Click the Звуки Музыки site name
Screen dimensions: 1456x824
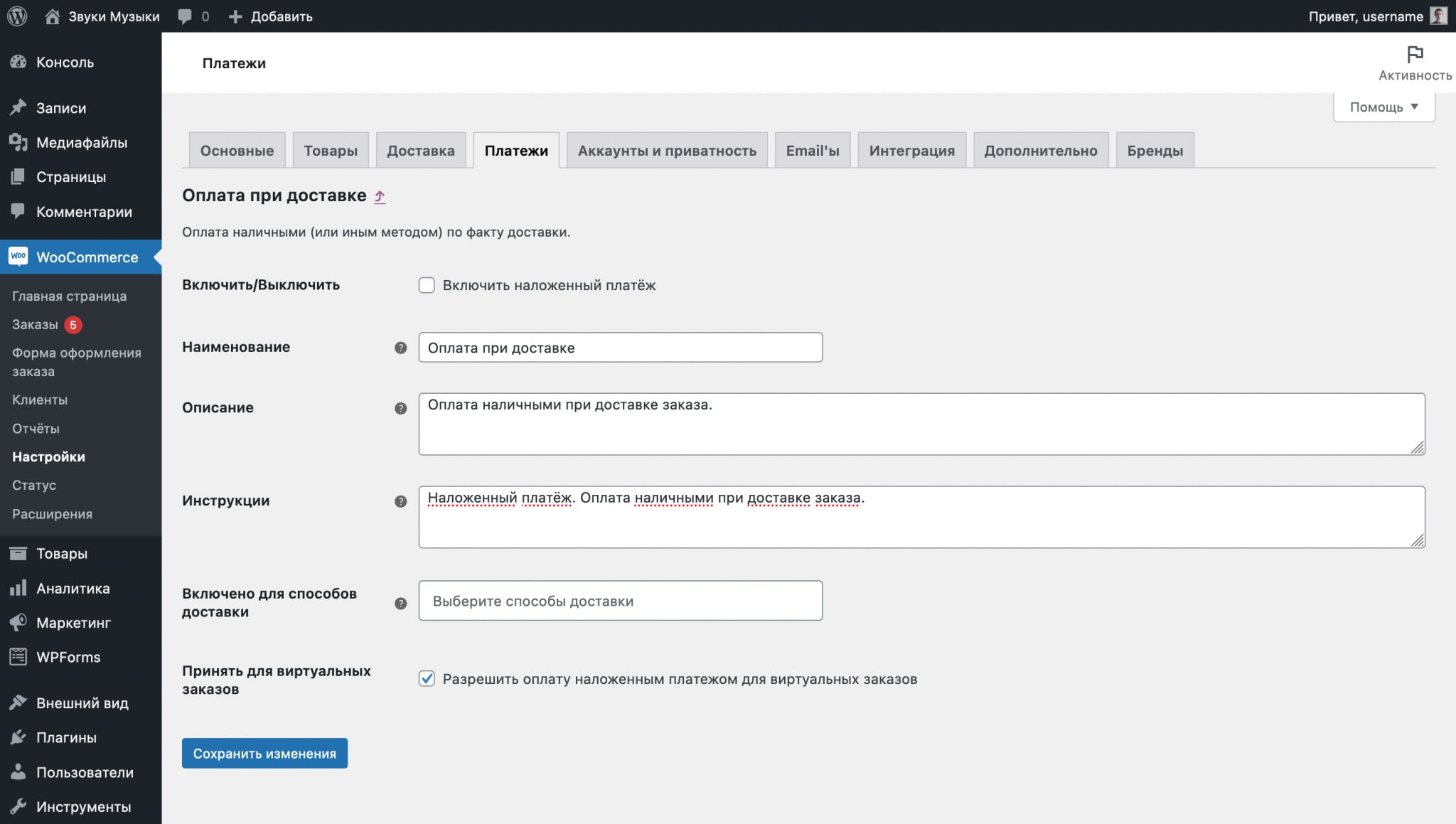(x=114, y=16)
